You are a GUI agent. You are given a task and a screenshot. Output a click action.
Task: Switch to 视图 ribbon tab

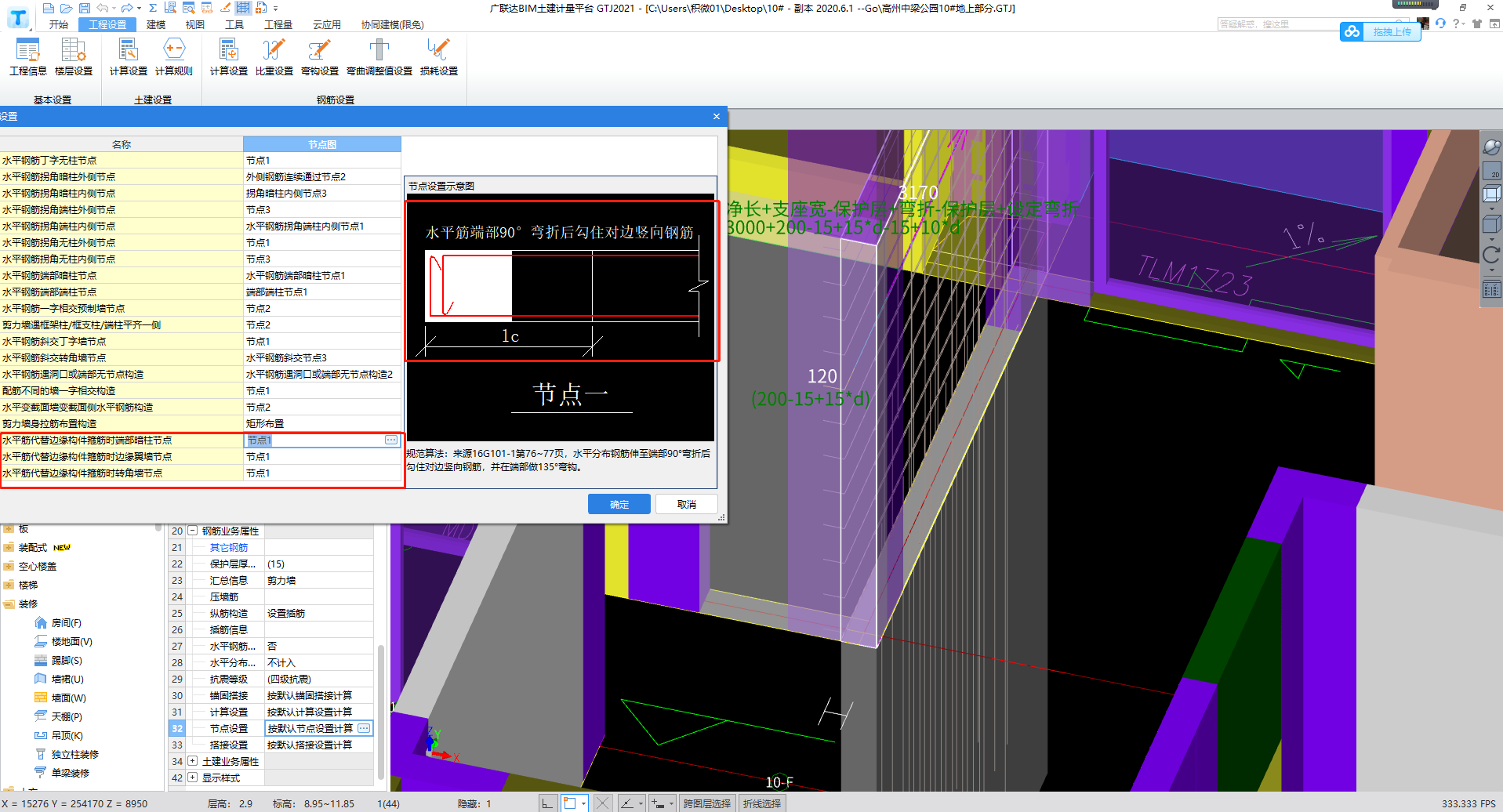(195, 24)
